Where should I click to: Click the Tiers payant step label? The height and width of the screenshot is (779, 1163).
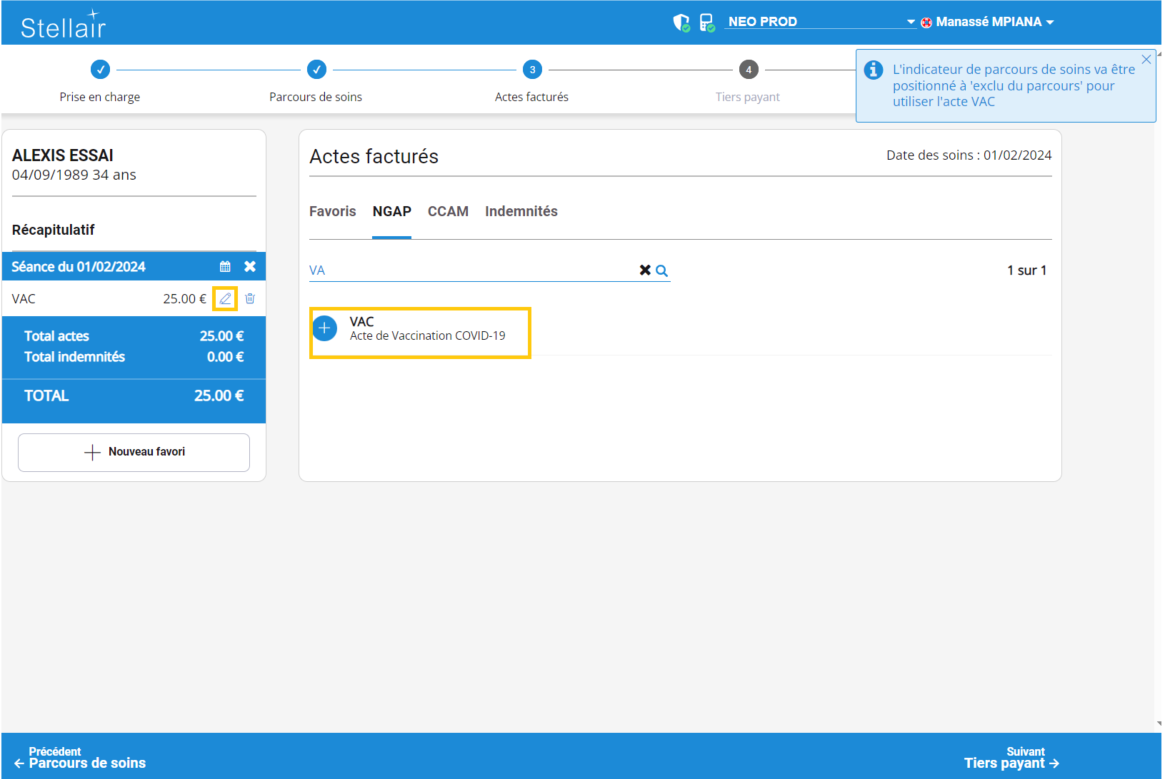coord(747,96)
